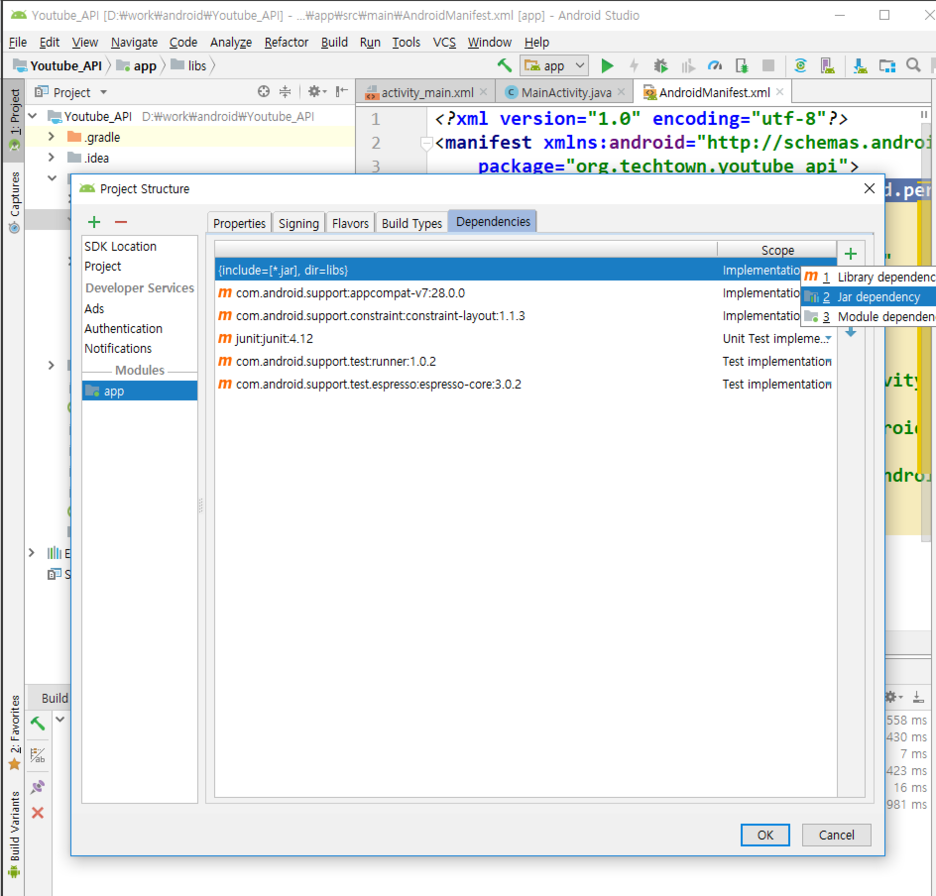
Task: Click the Attach debugger to process icon
Action: point(741,66)
